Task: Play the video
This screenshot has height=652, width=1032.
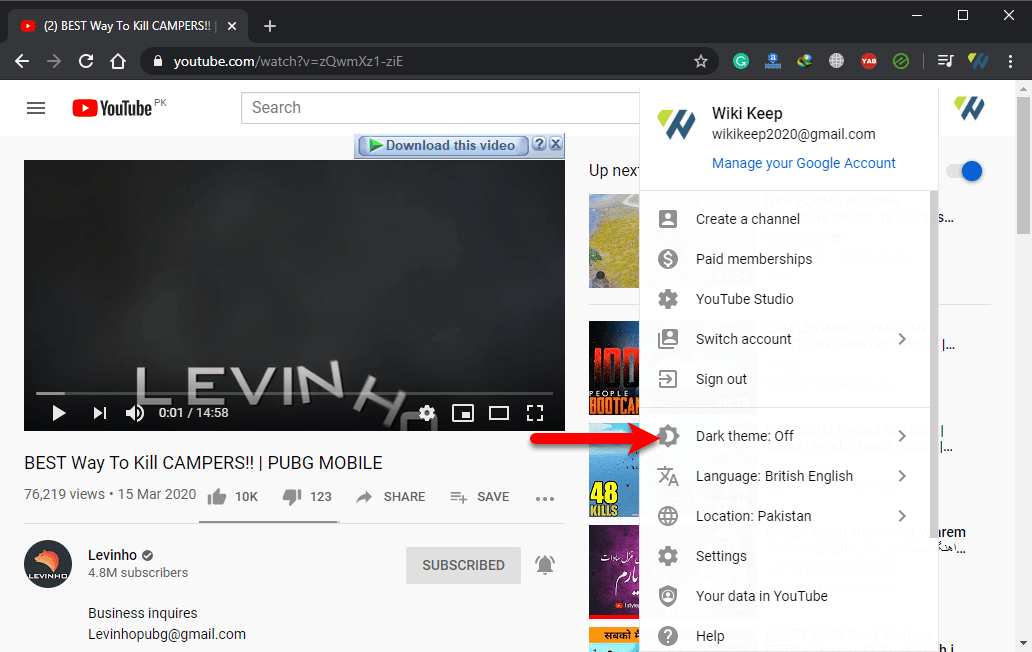Action: (x=59, y=413)
